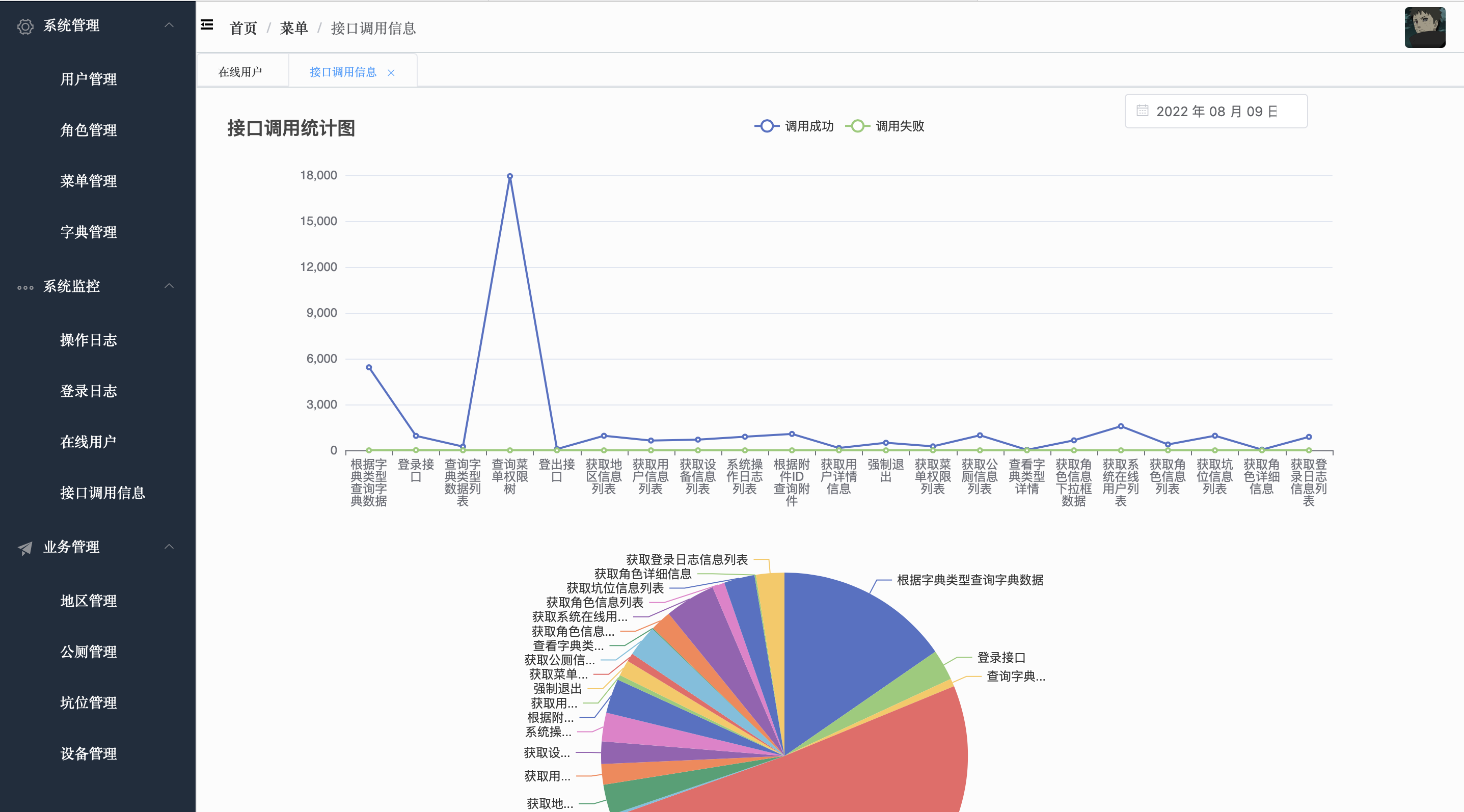Open 地区管理 in the sidebar
The height and width of the screenshot is (812, 1464).
89,601
